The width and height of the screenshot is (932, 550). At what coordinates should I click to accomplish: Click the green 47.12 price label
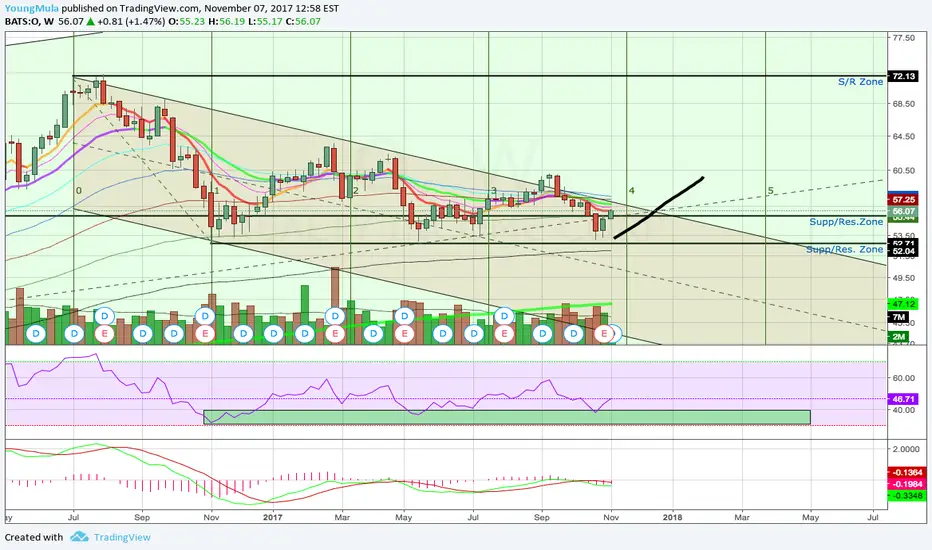(903, 304)
